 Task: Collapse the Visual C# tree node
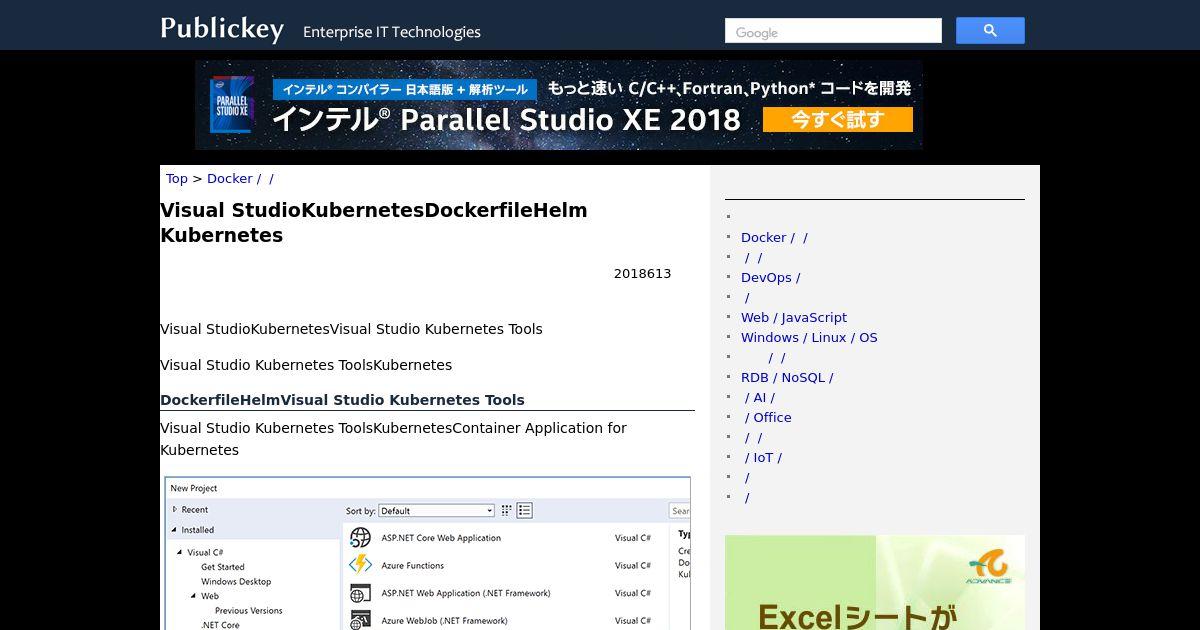click(x=180, y=552)
